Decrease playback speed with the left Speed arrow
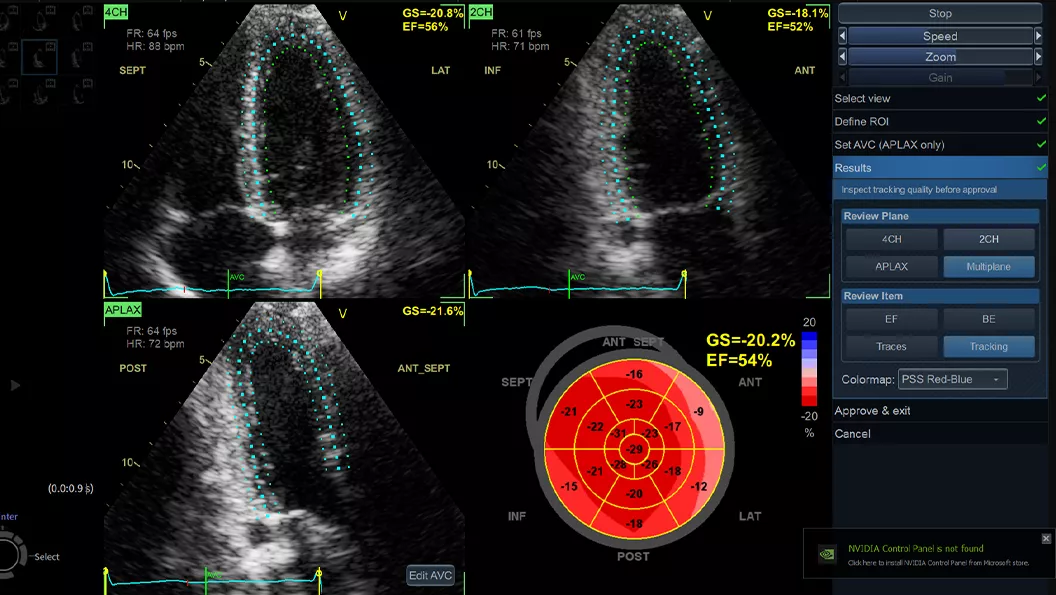The height and width of the screenshot is (595, 1056). pos(842,36)
